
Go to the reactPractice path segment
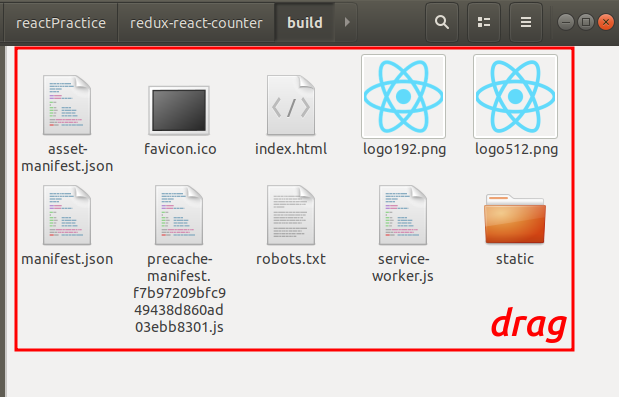coord(61,23)
